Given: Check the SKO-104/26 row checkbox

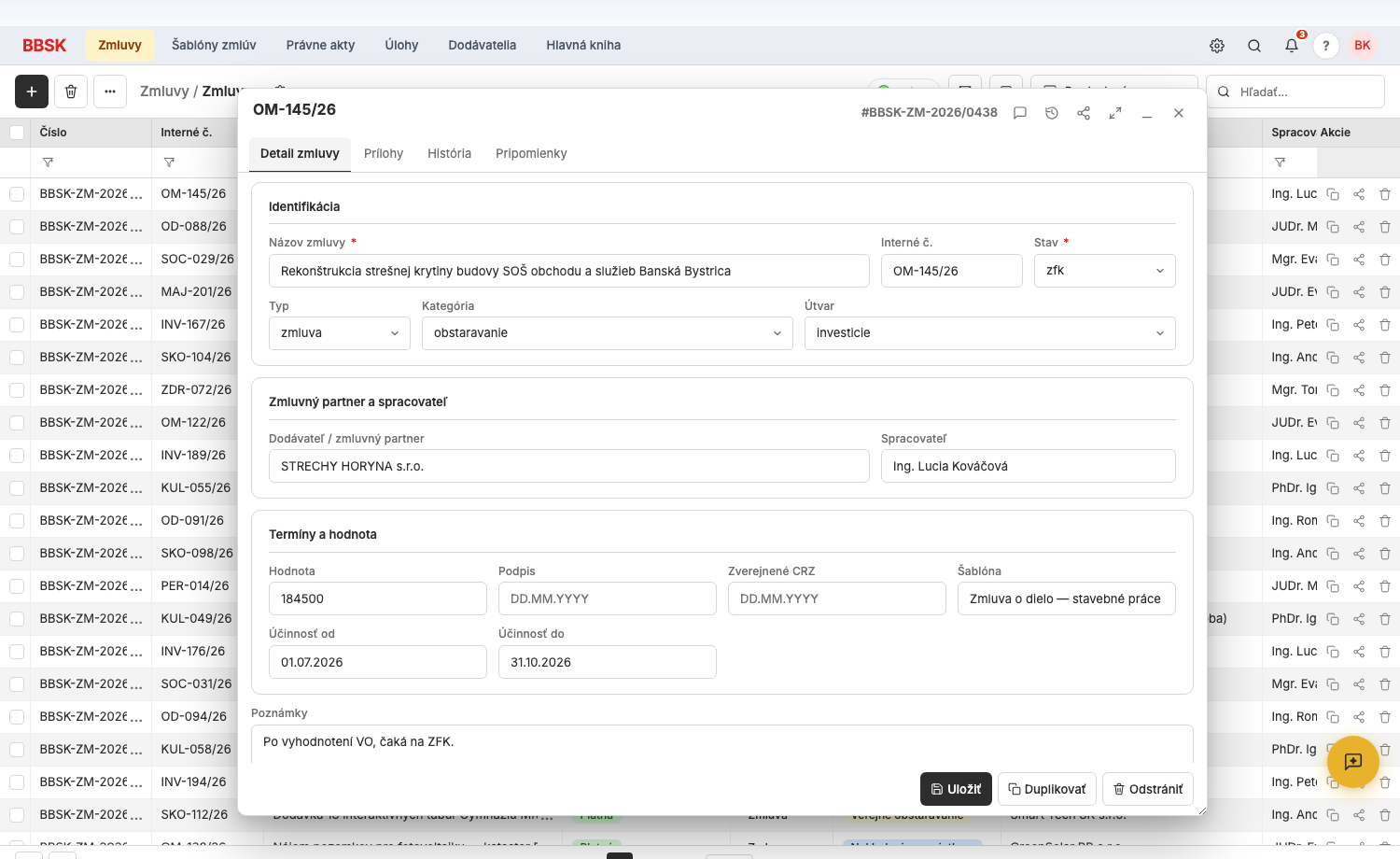Looking at the screenshot, I should [x=17, y=358].
